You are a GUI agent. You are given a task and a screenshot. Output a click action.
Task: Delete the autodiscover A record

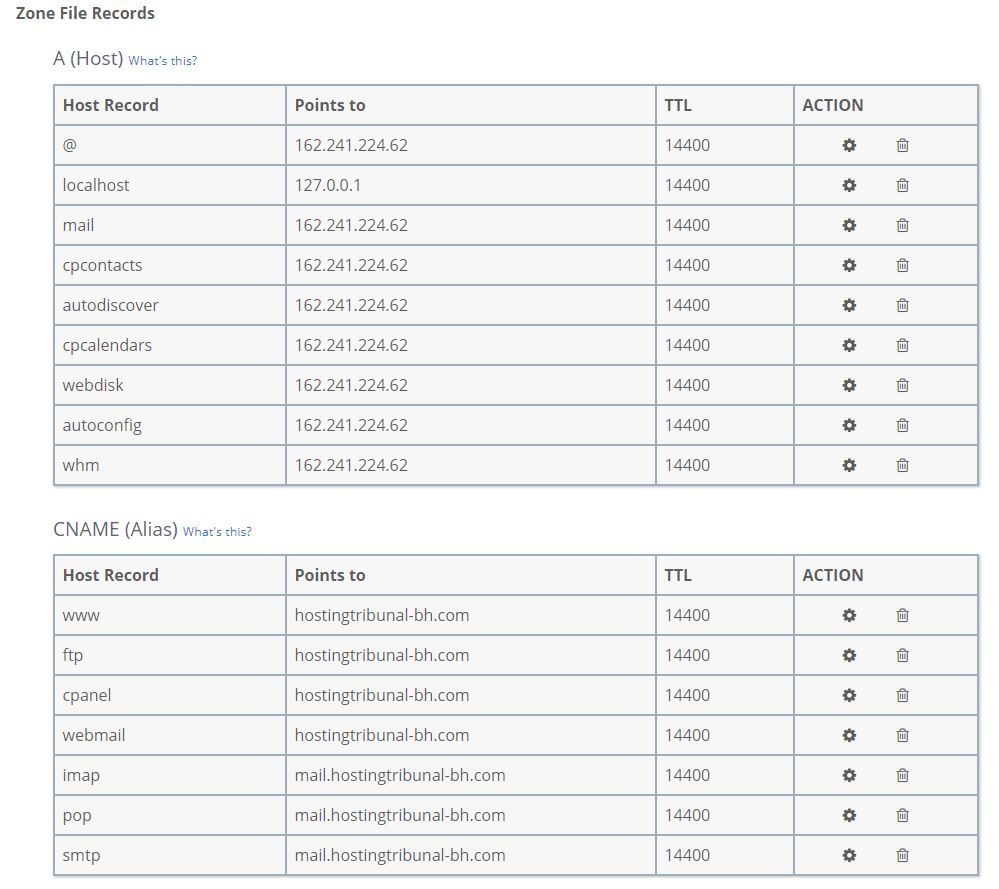pos(902,305)
